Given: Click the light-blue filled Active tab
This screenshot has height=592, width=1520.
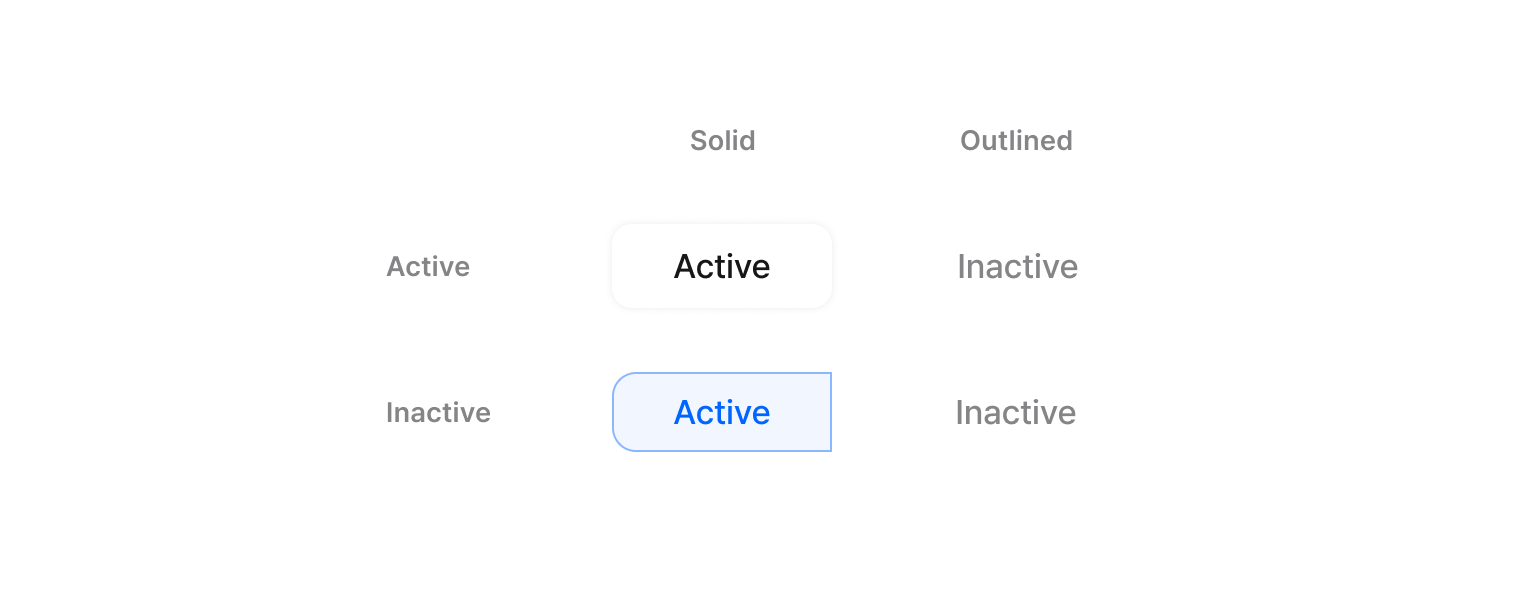Looking at the screenshot, I should click(721, 412).
